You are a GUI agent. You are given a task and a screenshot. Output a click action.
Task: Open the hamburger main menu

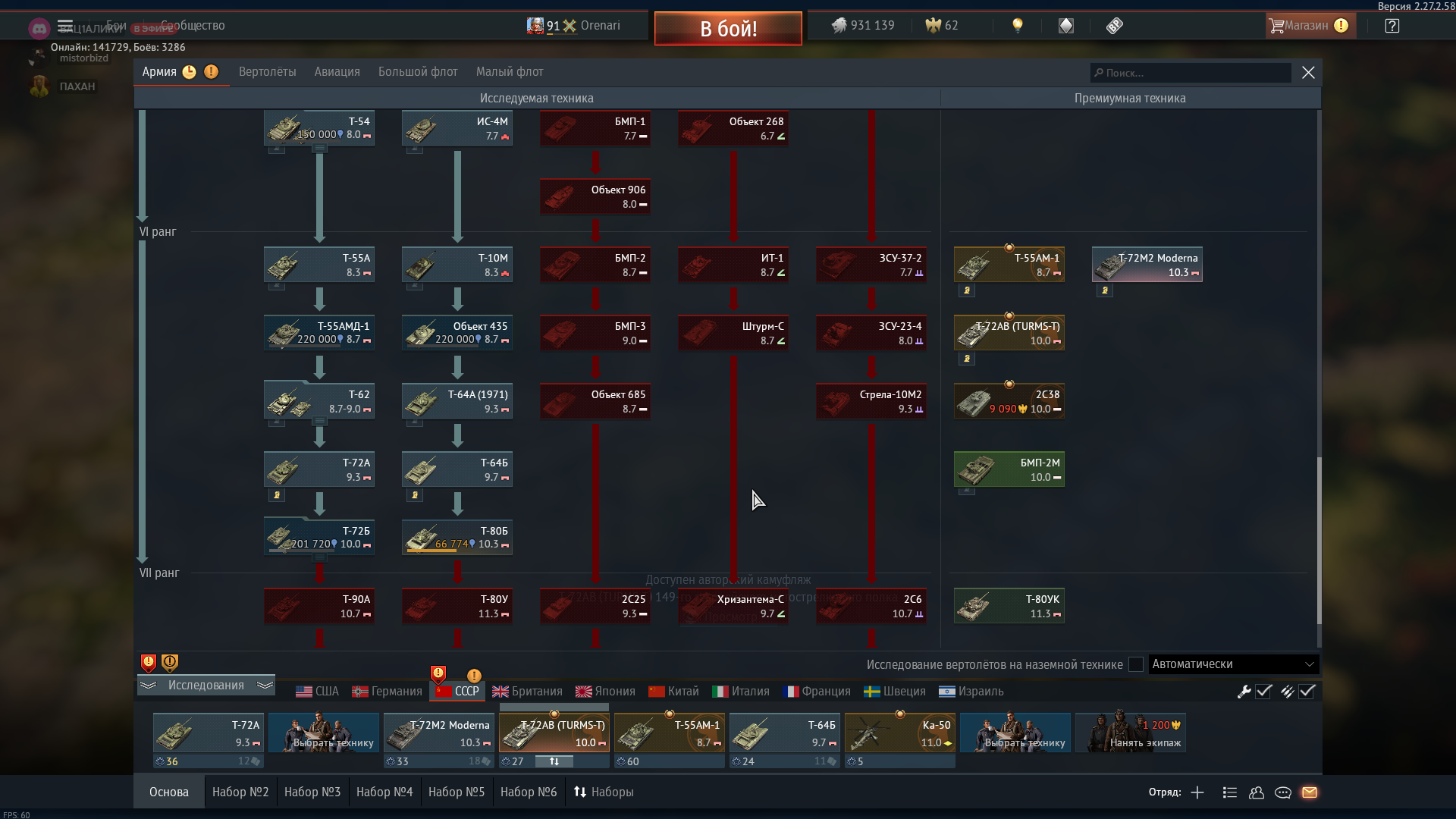65,26
